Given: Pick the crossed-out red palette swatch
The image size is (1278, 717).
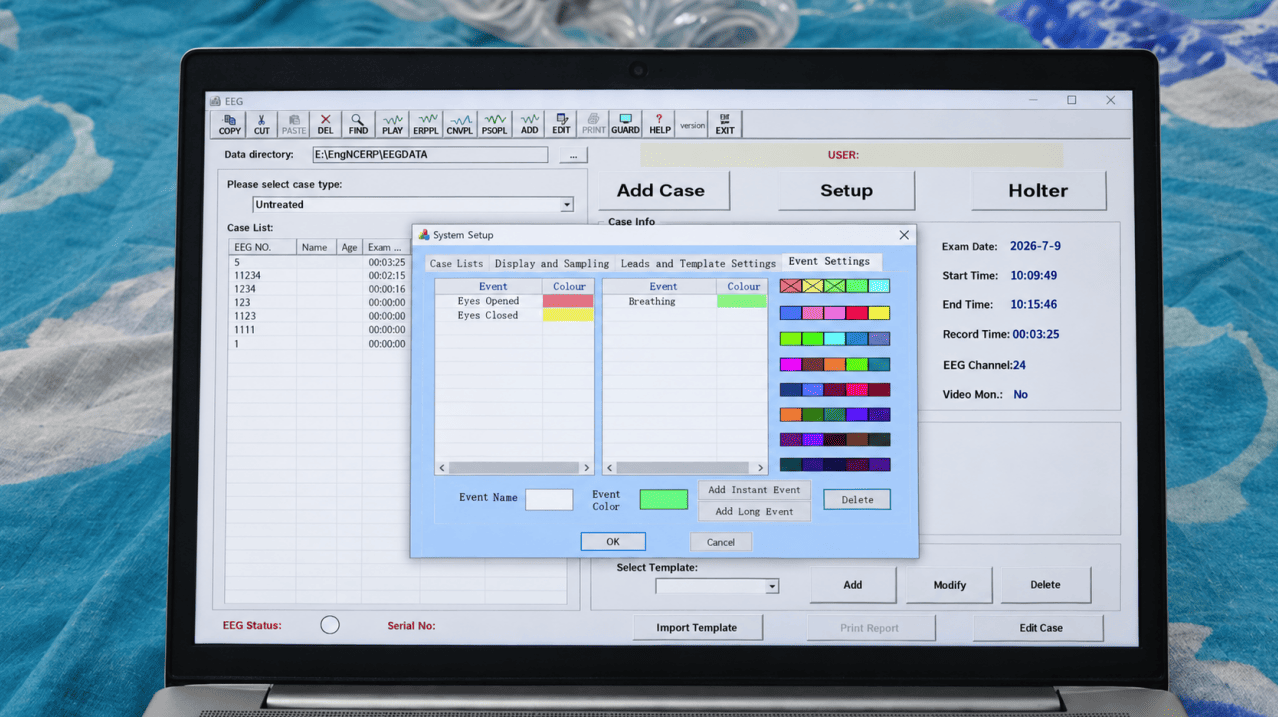Looking at the screenshot, I should point(791,286).
